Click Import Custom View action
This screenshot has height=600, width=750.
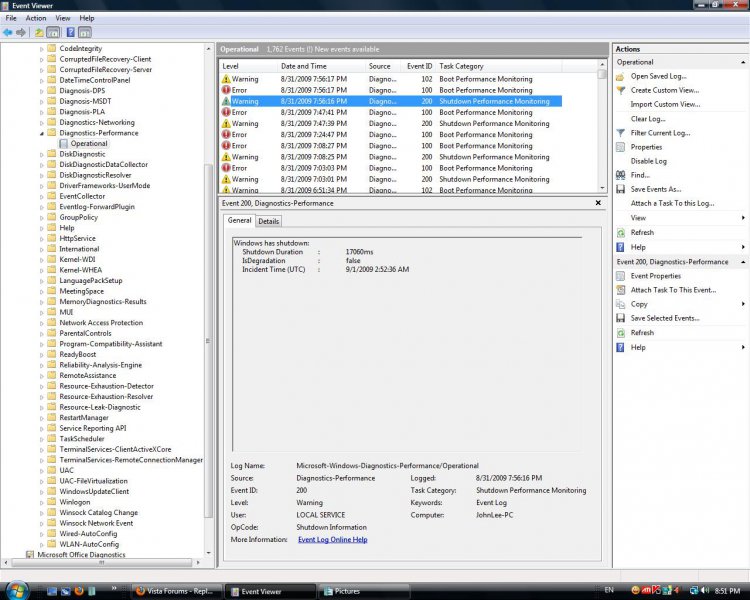coord(665,104)
